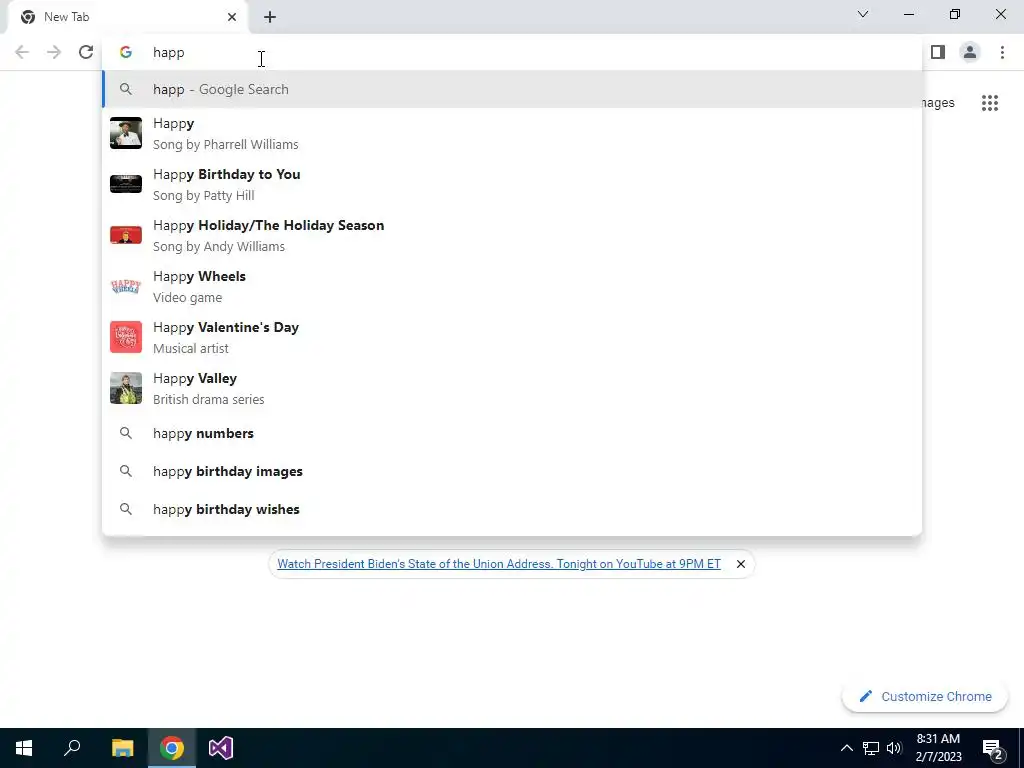Open the network status tray icon

click(x=871, y=748)
